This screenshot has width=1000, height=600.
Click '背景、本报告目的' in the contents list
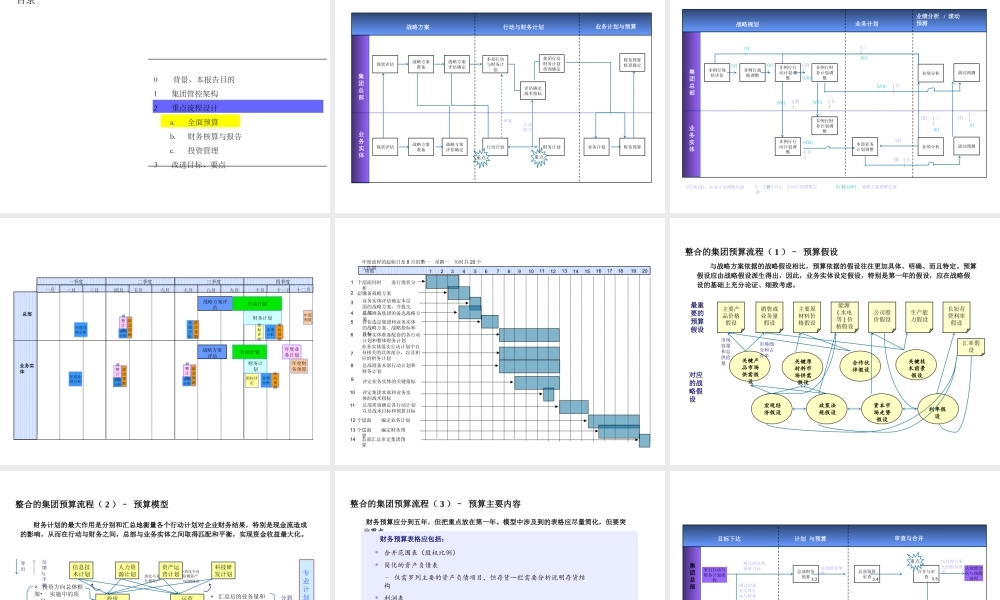click(x=203, y=80)
